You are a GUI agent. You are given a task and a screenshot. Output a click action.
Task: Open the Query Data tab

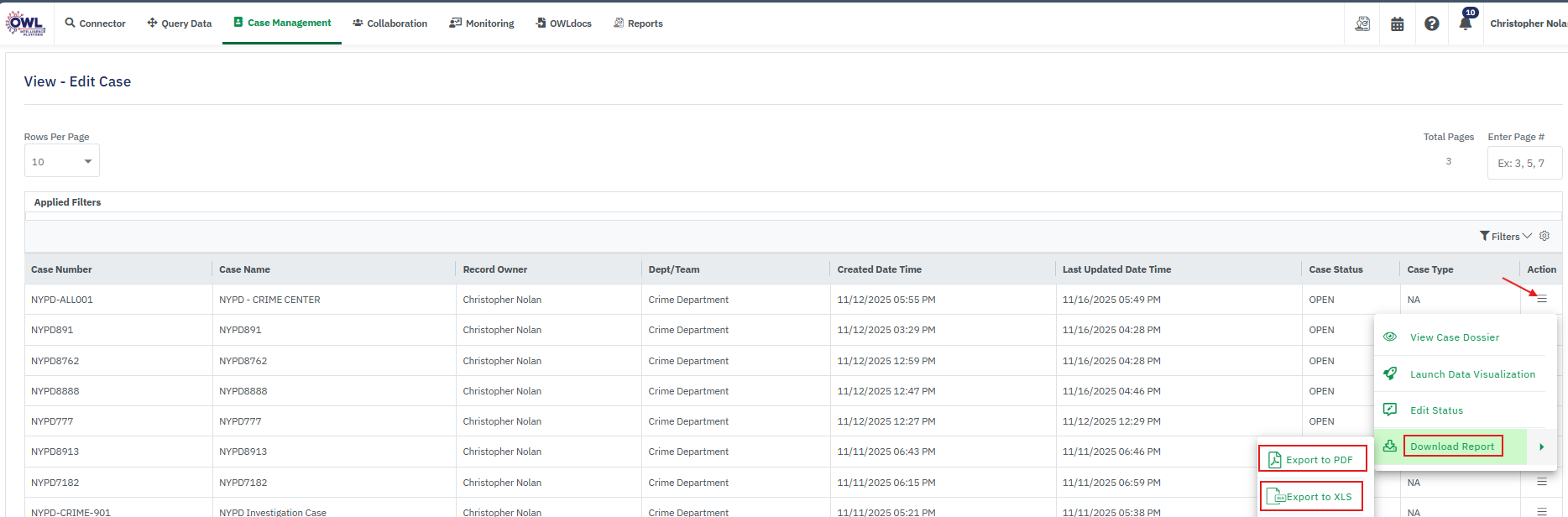point(180,23)
